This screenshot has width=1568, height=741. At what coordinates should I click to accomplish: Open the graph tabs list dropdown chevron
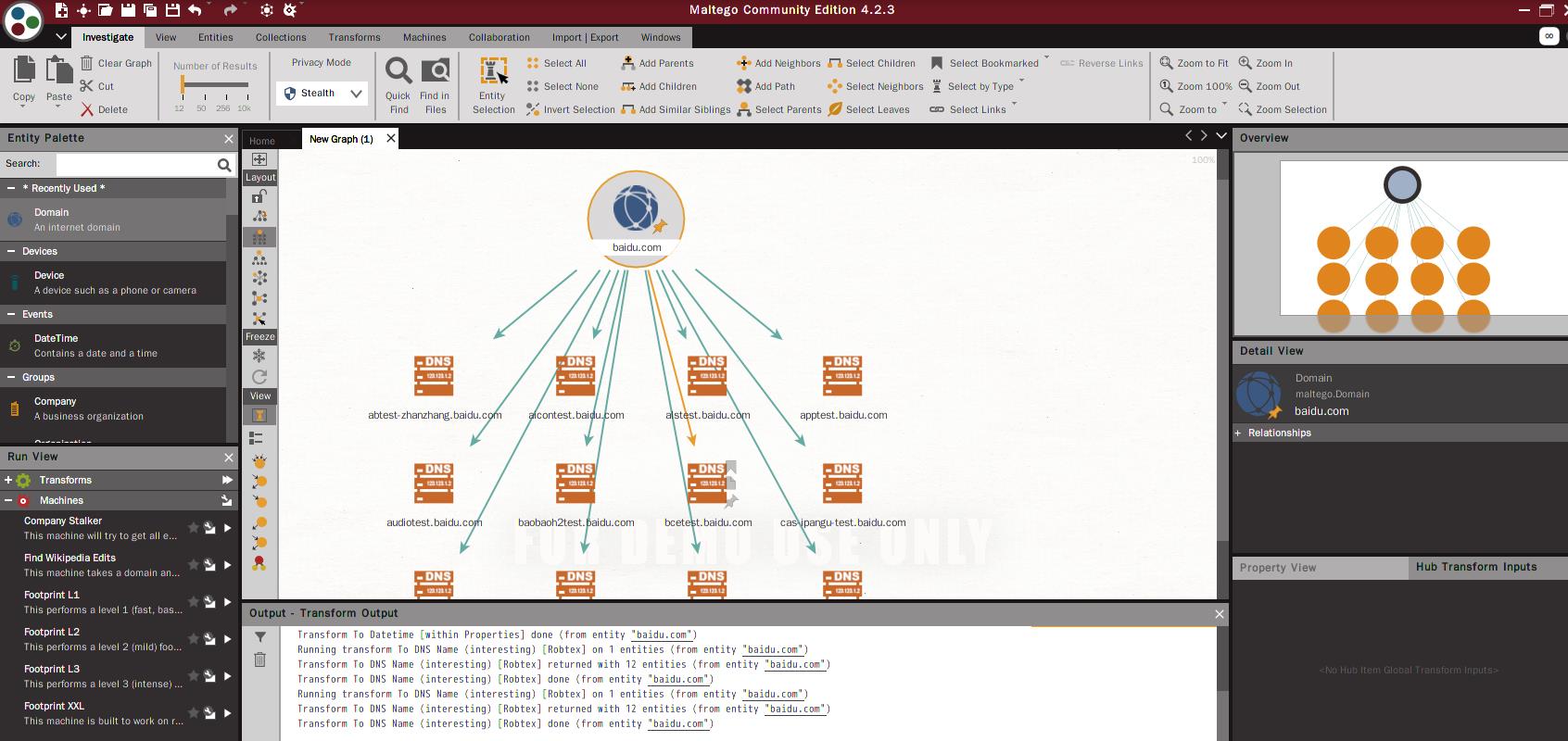[x=1221, y=136]
